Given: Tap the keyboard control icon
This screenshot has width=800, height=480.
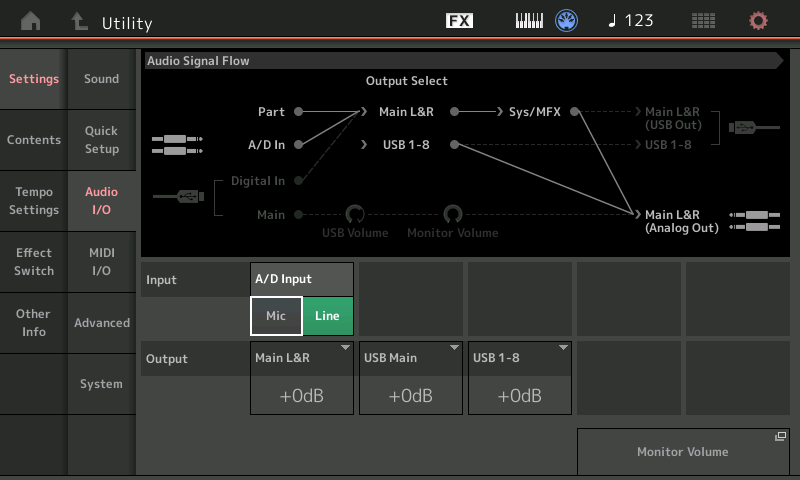Looking at the screenshot, I should tap(528, 21).
